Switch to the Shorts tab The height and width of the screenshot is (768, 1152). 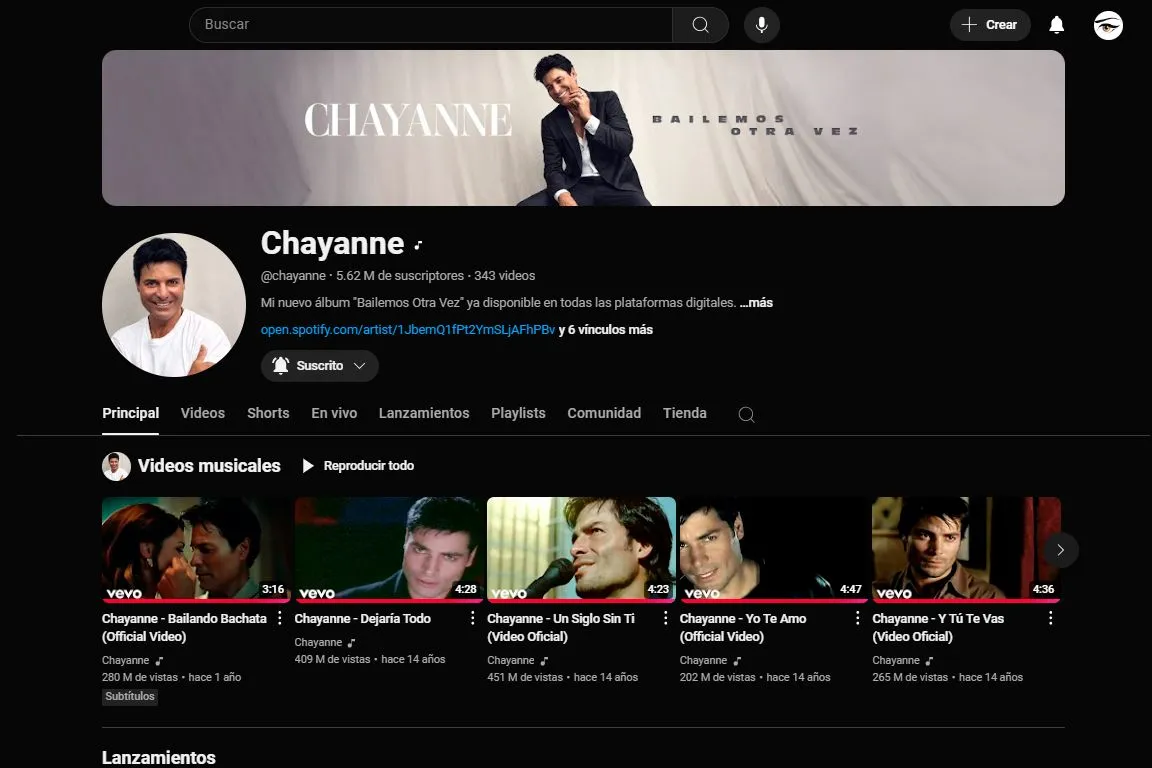[x=268, y=413]
